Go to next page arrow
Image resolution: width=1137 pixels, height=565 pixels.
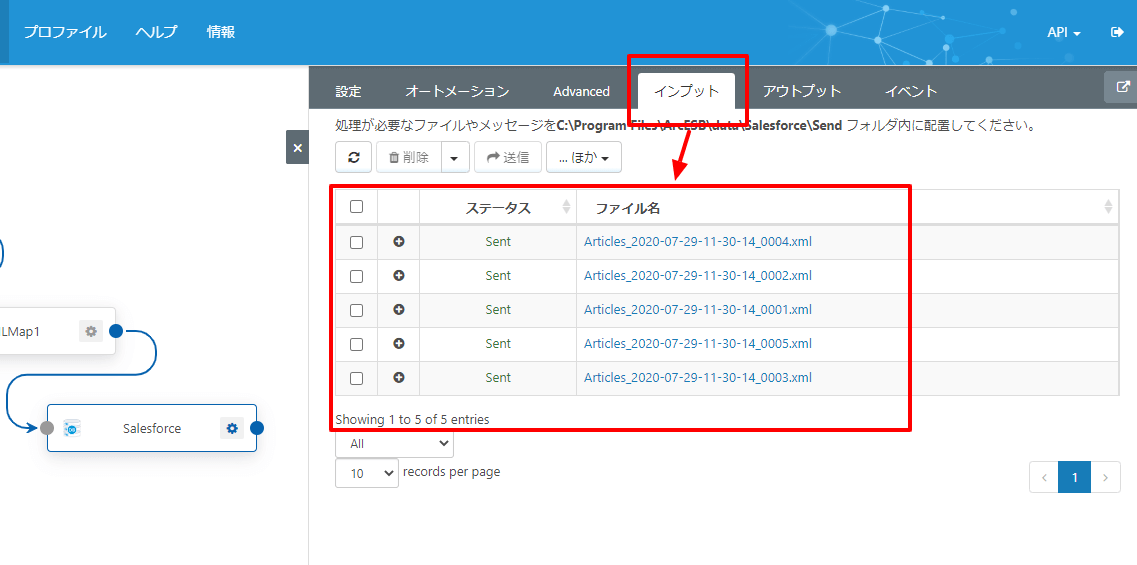point(1105,477)
